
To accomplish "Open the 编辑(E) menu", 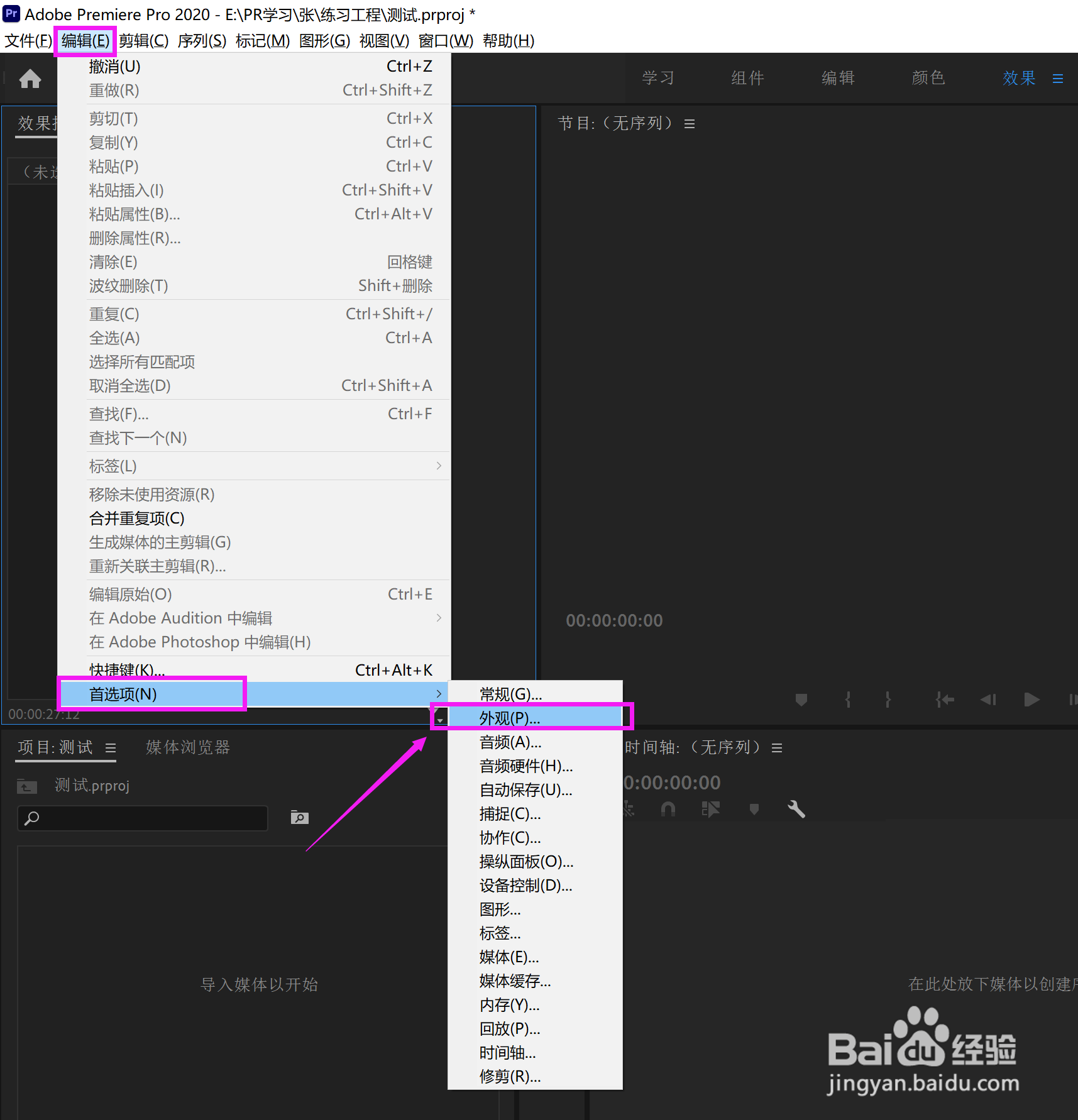I will [85, 41].
